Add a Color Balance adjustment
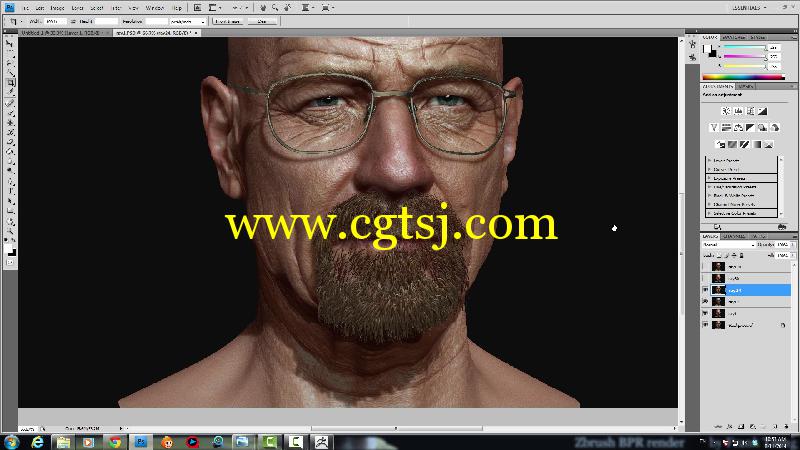The image size is (800, 450). pyautogui.click(x=738, y=128)
